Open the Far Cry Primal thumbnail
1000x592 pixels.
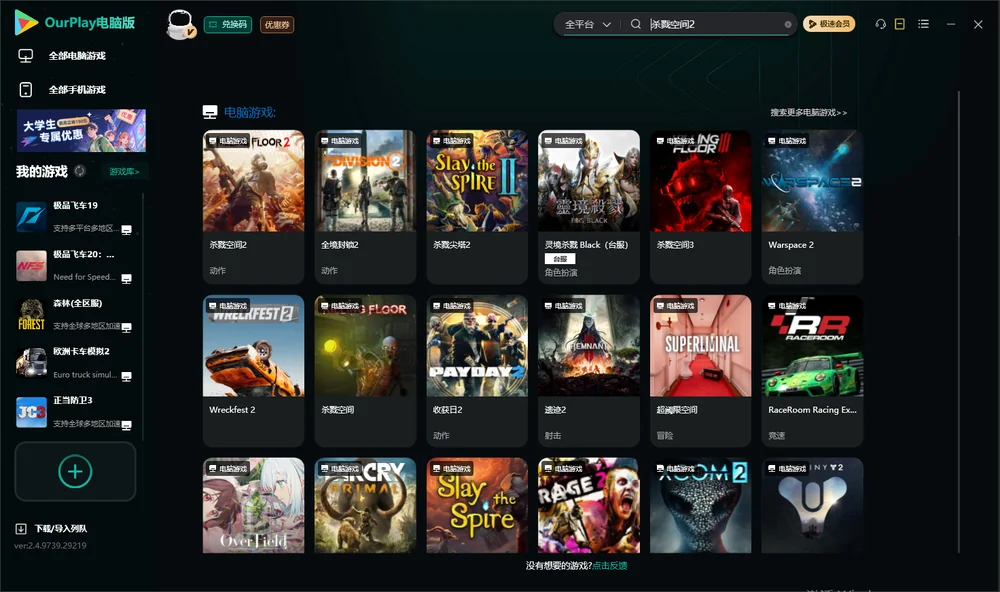365,505
